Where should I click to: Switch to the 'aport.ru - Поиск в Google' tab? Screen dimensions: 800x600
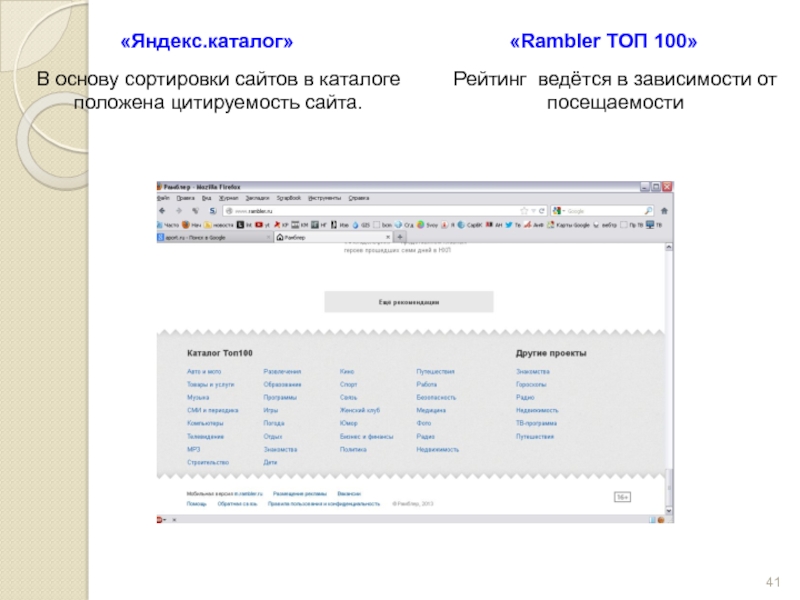(x=213, y=237)
